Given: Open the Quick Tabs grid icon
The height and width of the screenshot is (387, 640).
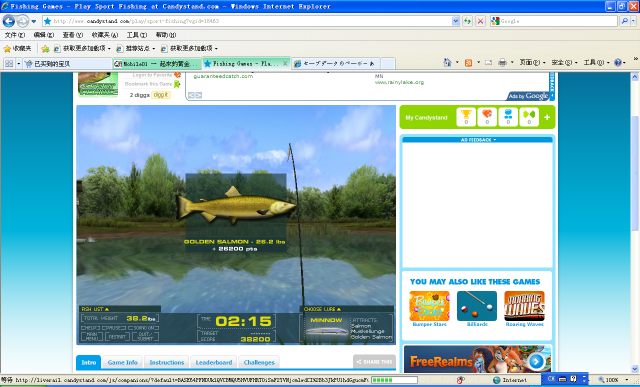Looking at the screenshot, I should [9, 63].
